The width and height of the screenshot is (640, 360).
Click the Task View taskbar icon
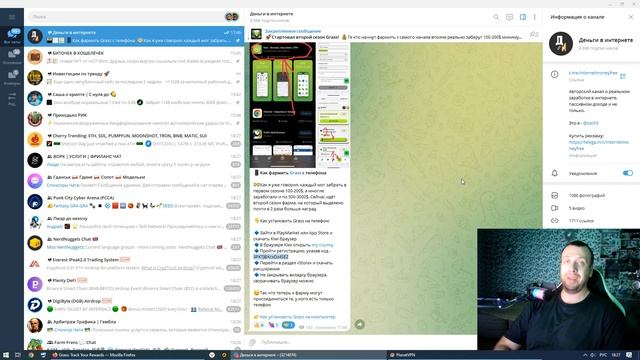(x=18, y=355)
